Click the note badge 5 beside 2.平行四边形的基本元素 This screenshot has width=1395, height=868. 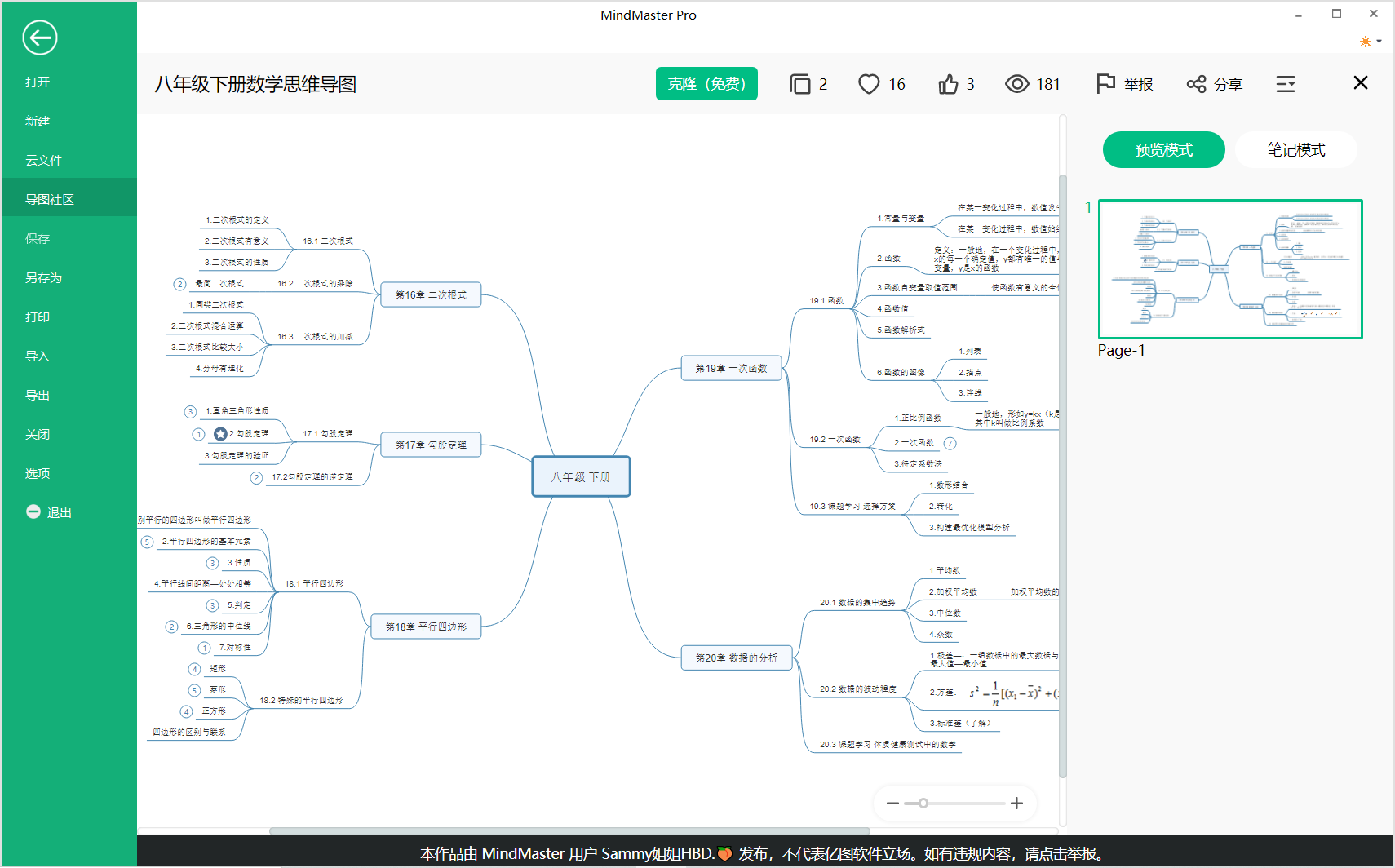tap(147, 542)
